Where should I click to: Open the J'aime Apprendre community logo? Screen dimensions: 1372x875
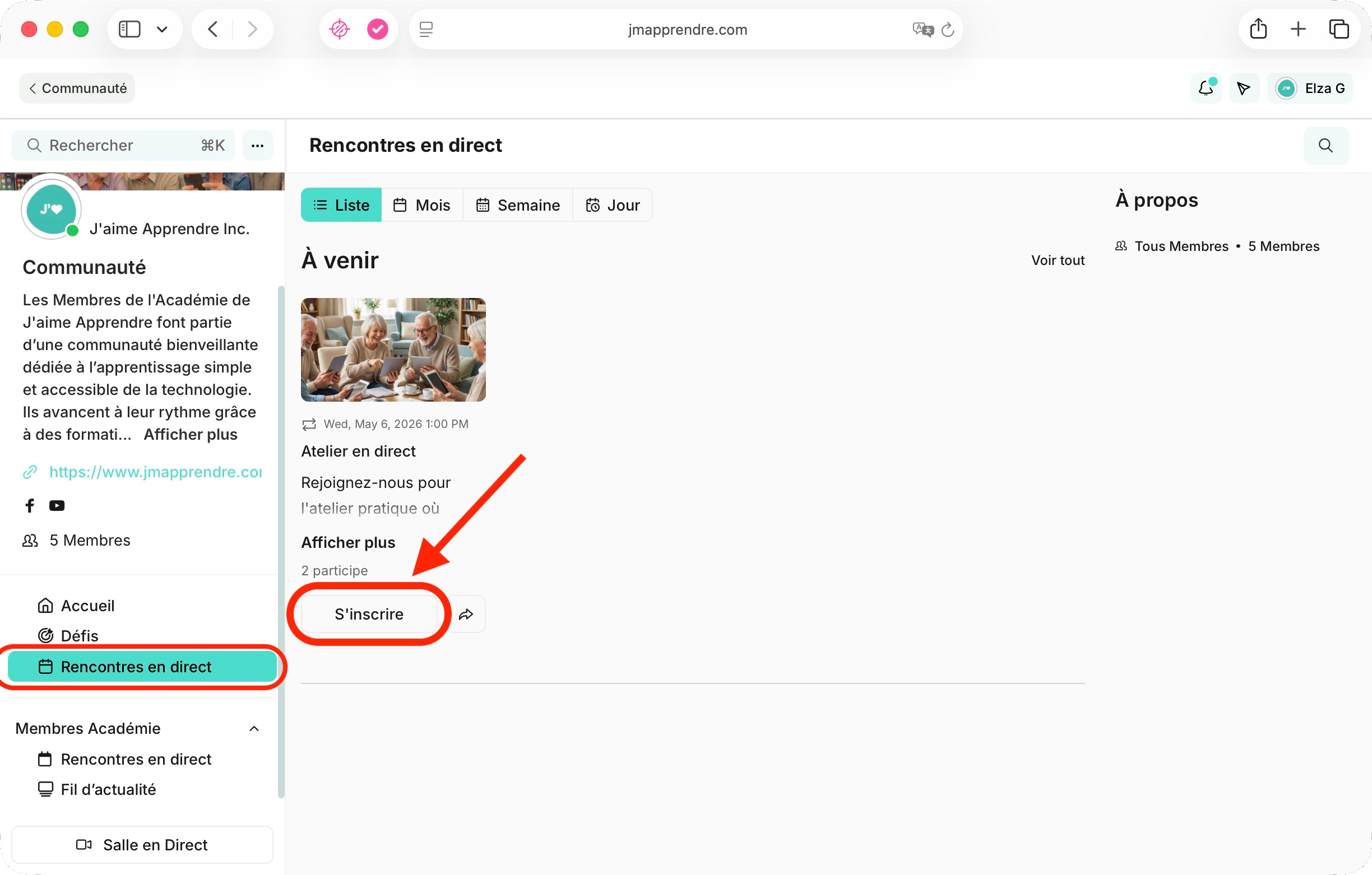tap(51, 209)
